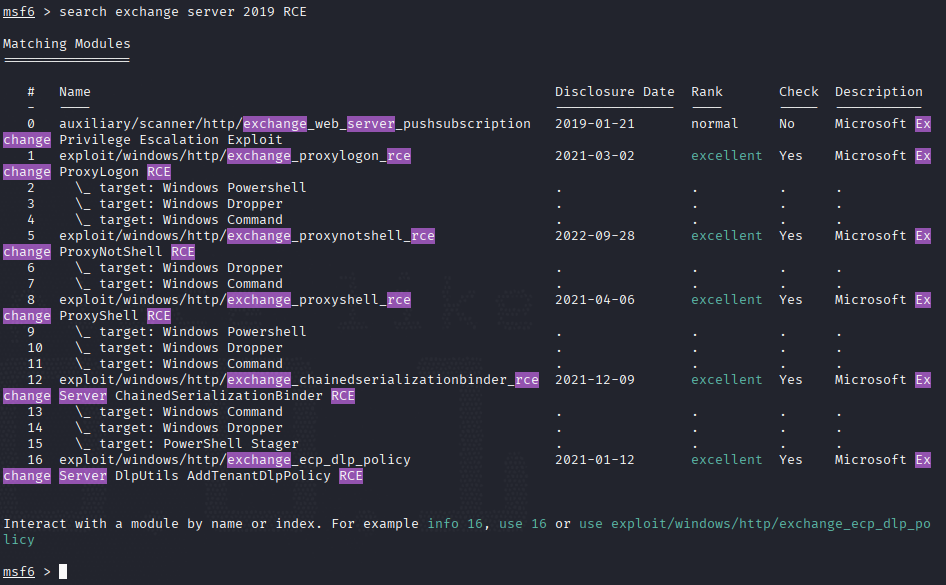The height and width of the screenshot is (585, 946).
Task: Click the green "info 16" example text
Action: click(x=455, y=524)
